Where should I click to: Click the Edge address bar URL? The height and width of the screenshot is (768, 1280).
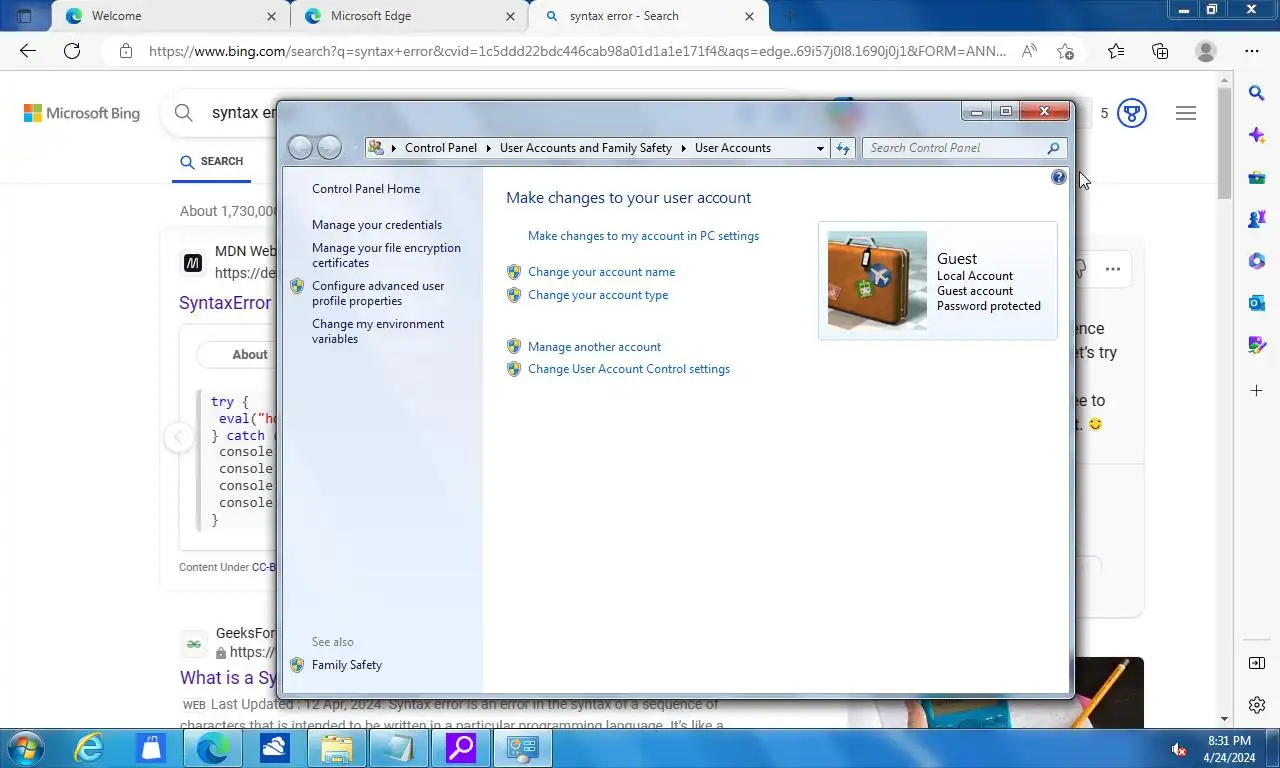point(577,51)
